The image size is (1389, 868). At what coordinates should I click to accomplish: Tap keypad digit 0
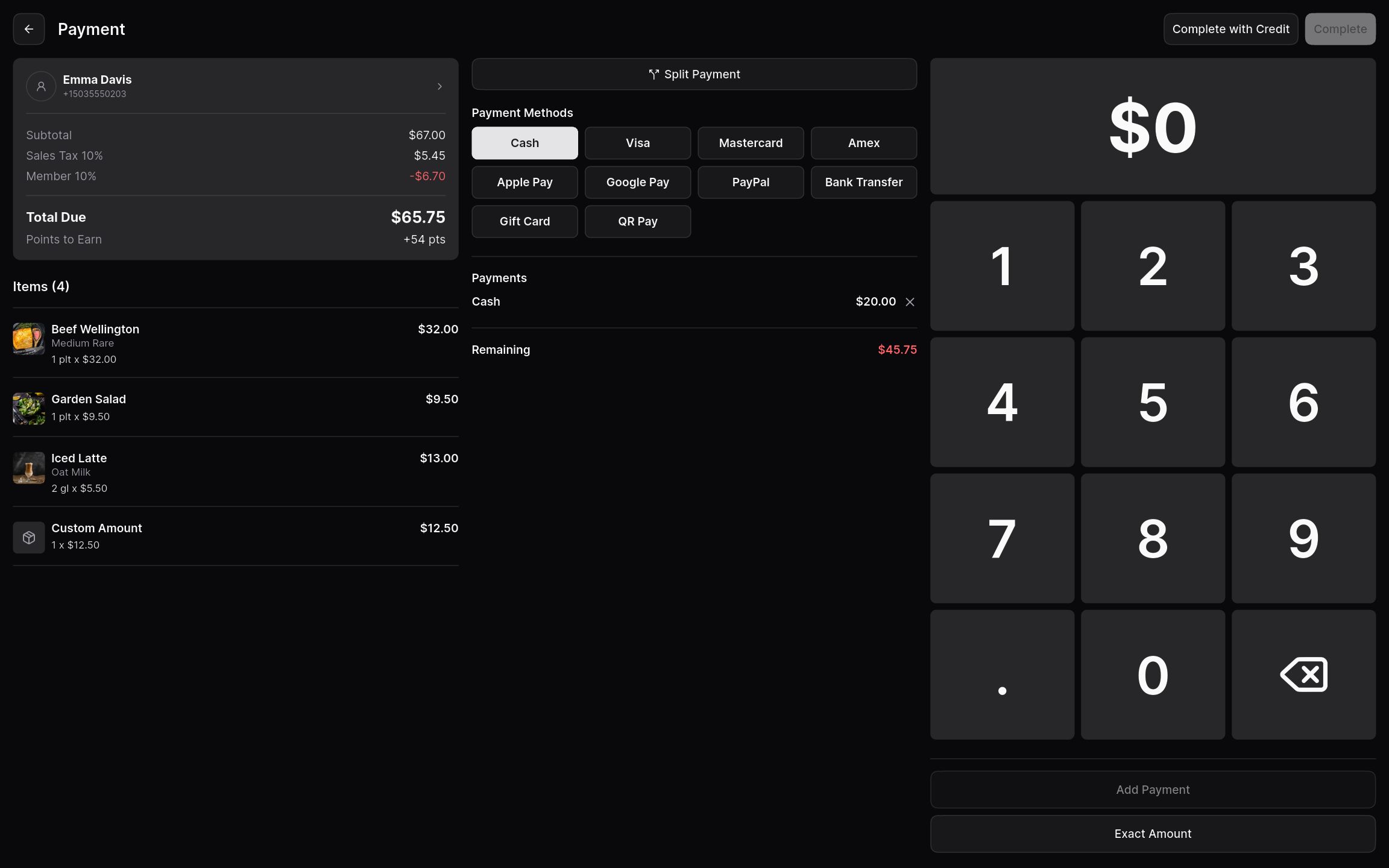point(1153,675)
